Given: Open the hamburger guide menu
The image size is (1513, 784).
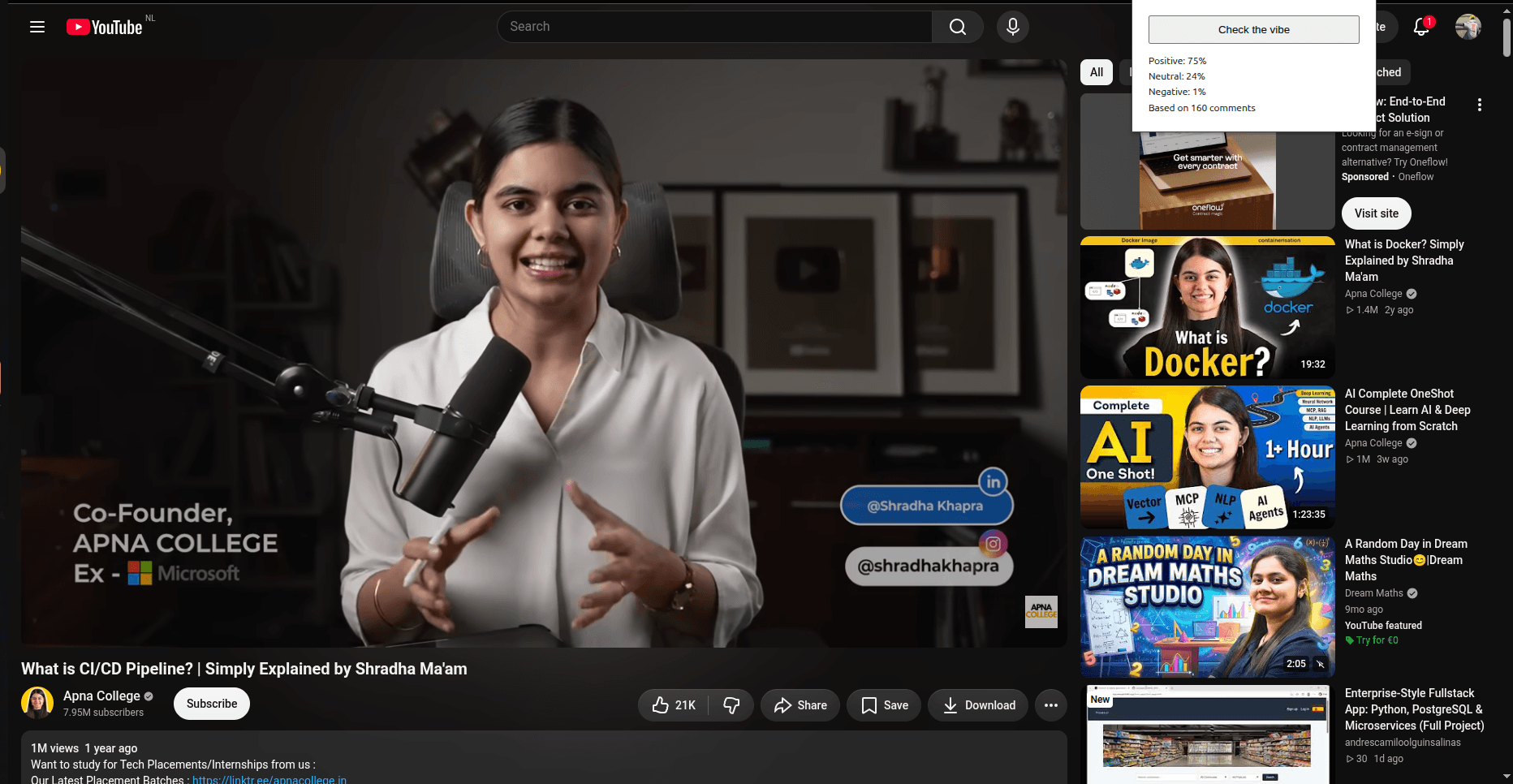Looking at the screenshot, I should pyautogui.click(x=37, y=27).
